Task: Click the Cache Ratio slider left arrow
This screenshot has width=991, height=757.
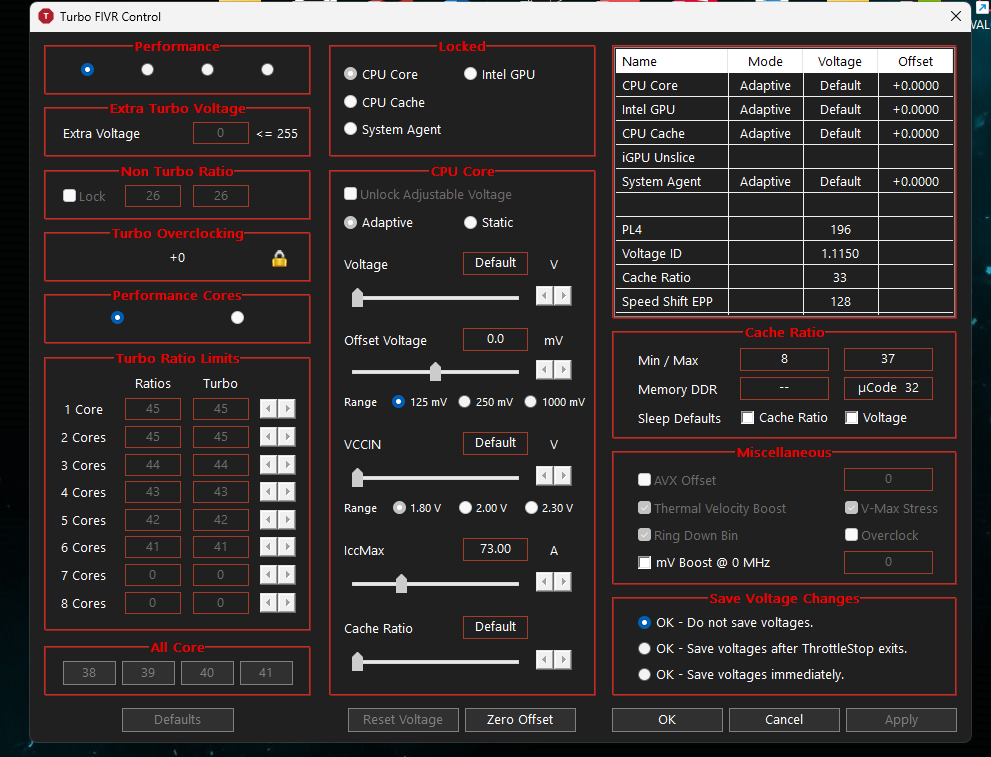Action: coord(544,660)
